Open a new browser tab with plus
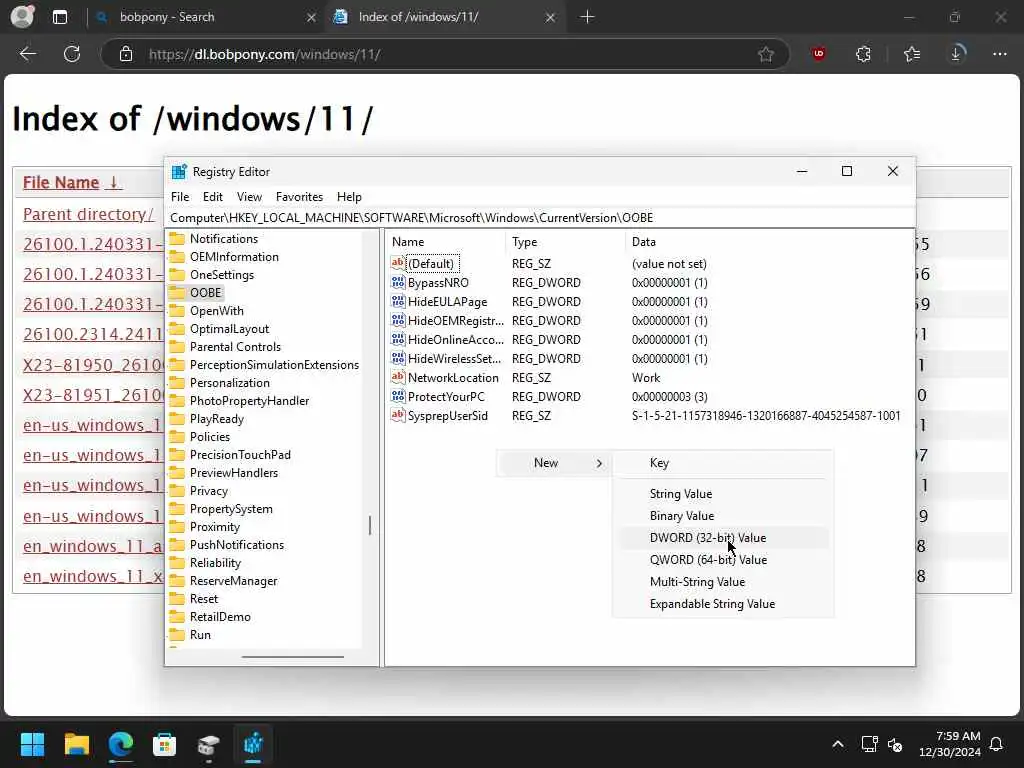The height and width of the screenshot is (768, 1024). pos(587,17)
